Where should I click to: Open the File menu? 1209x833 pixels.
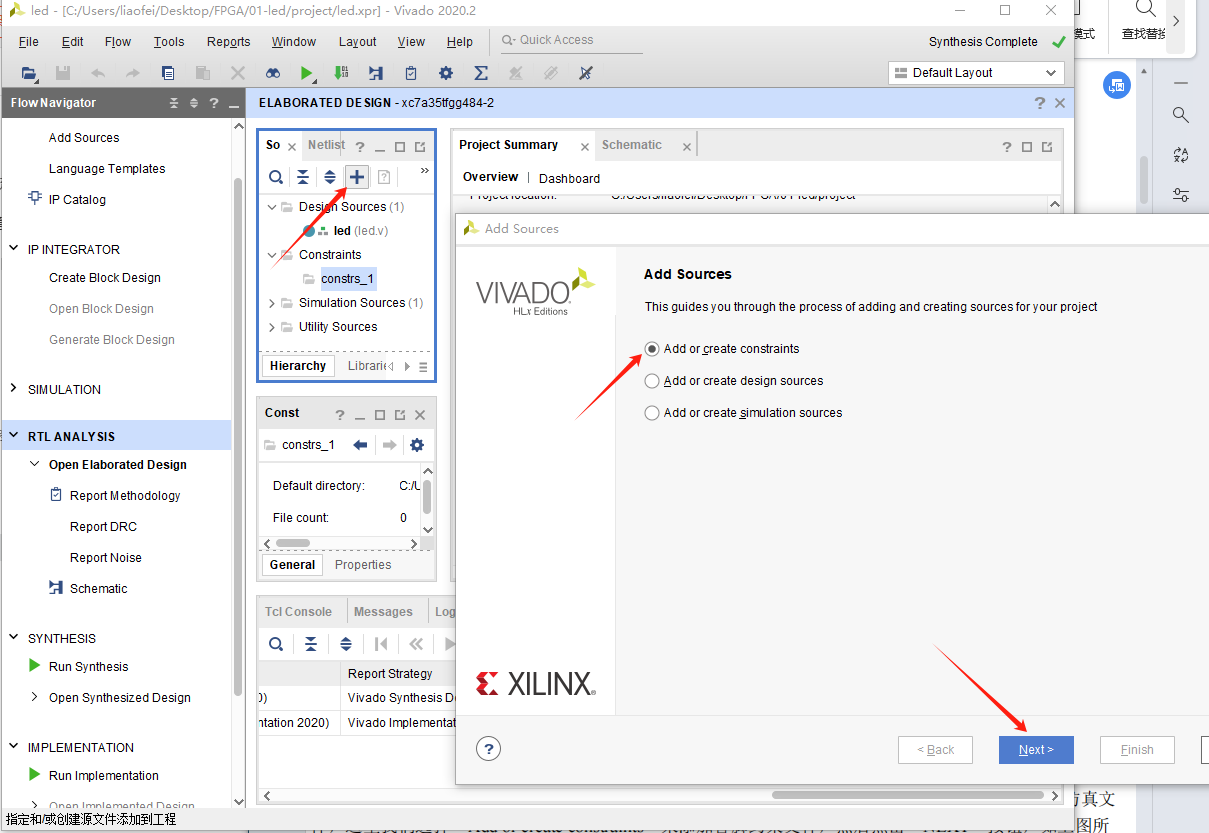click(x=29, y=42)
